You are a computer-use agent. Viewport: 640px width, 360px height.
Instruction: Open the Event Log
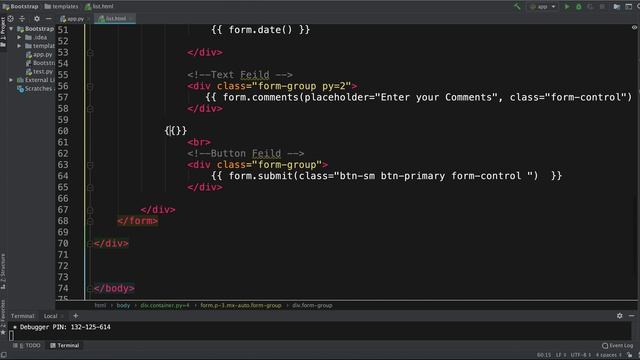pyautogui.click(x=618, y=345)
